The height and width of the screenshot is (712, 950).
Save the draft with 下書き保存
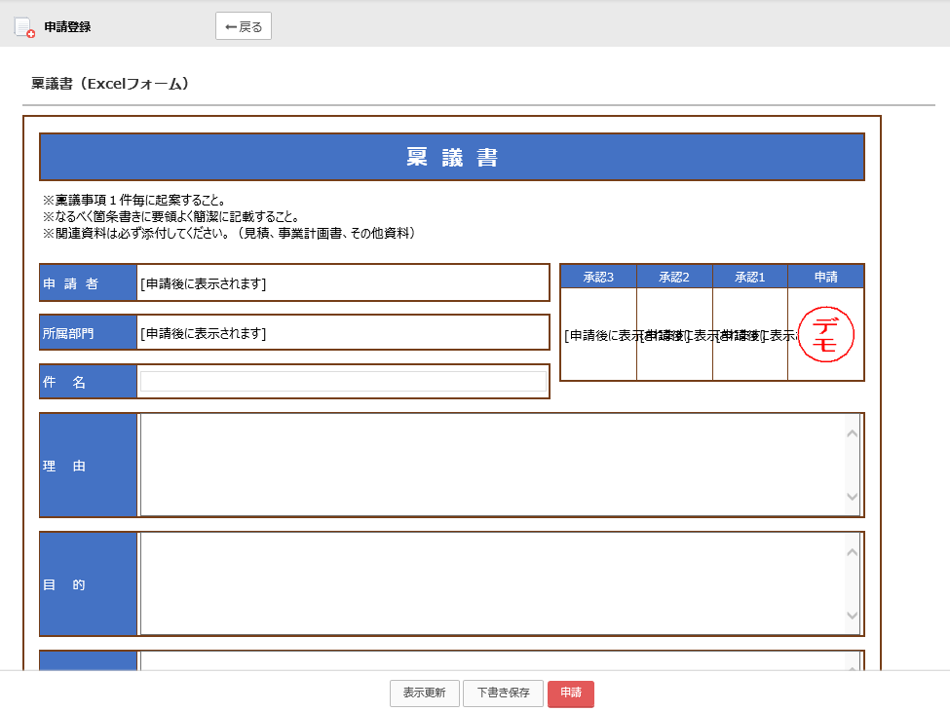503,693
